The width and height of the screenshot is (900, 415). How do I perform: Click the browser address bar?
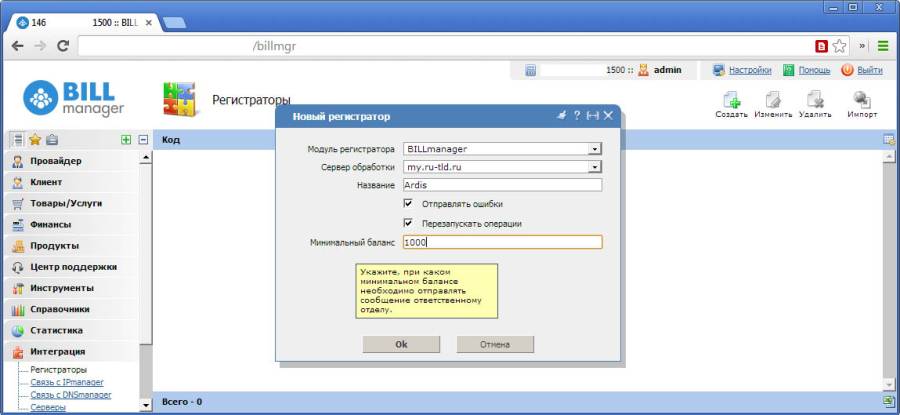tap(445, 46)
